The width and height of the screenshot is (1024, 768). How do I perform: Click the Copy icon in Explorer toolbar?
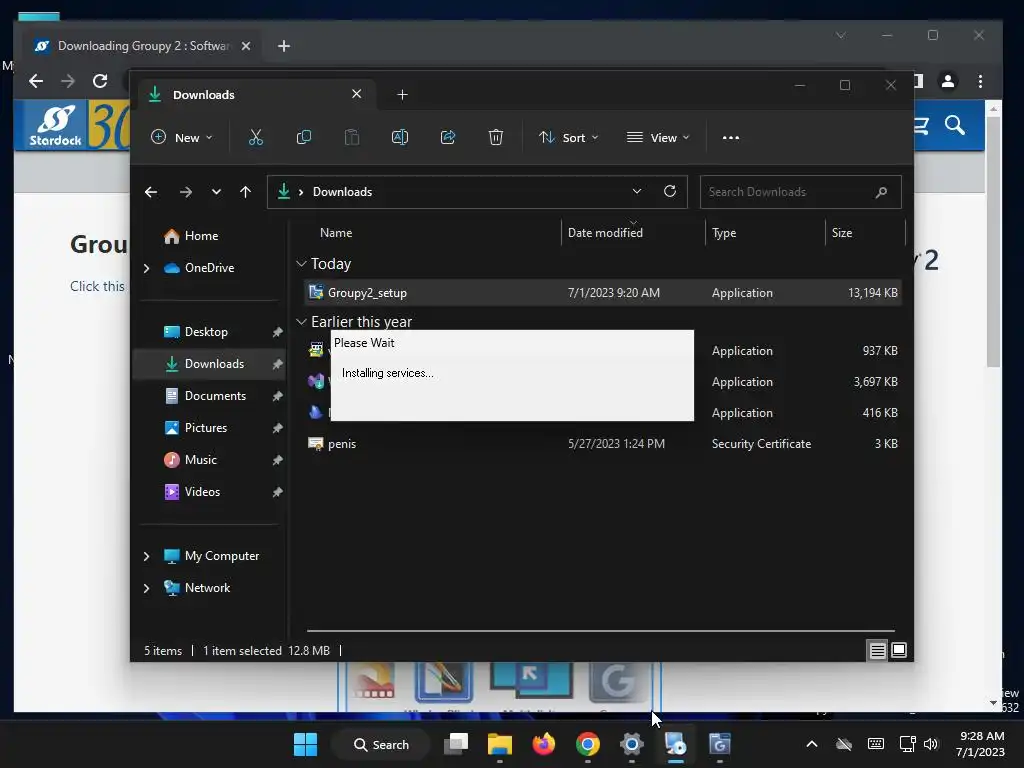304,137
